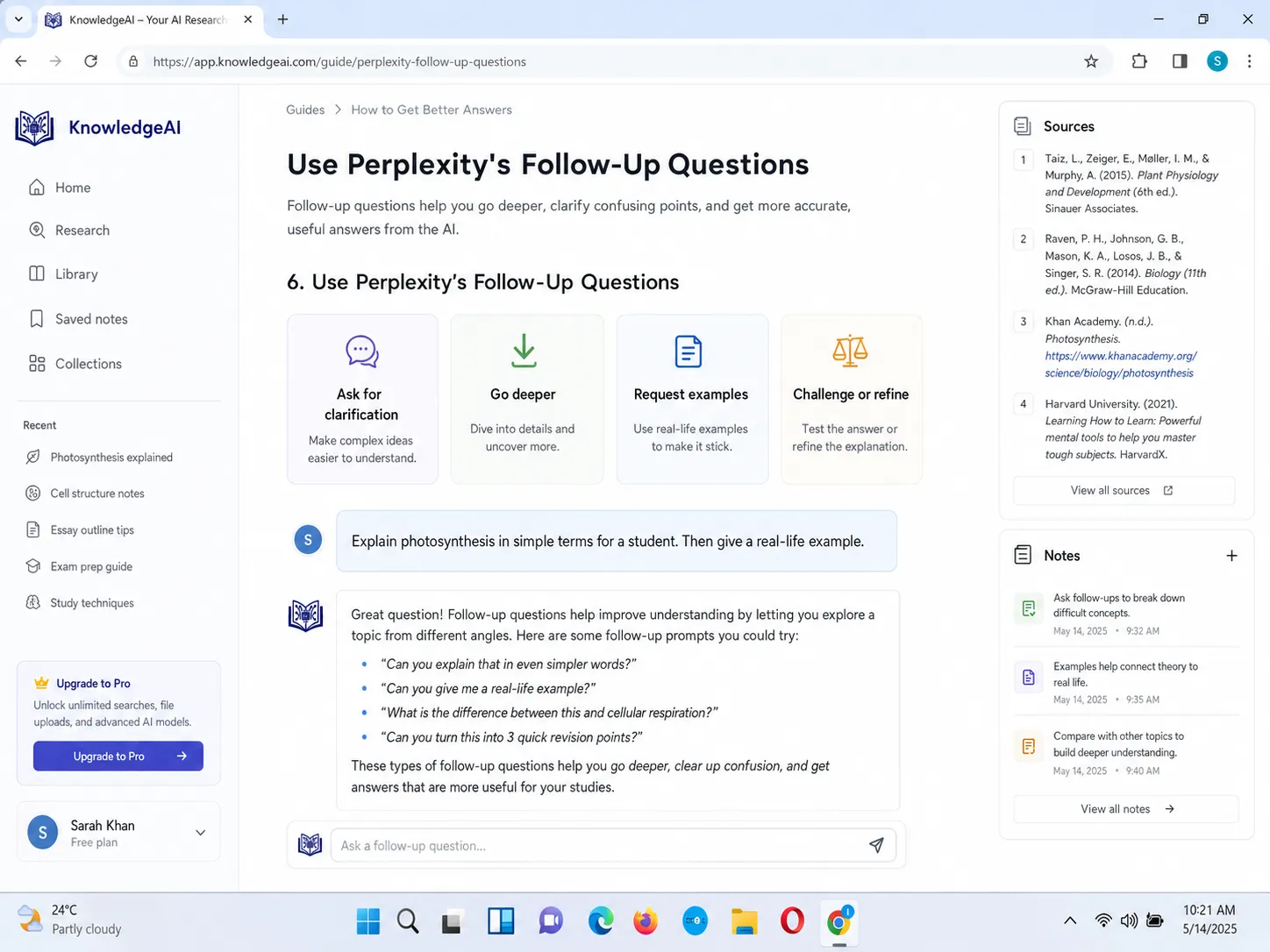The width and height of the screenshot is (1270, 952).
Task: Open recent item Essay outline tips
Action: click(80, 530)
